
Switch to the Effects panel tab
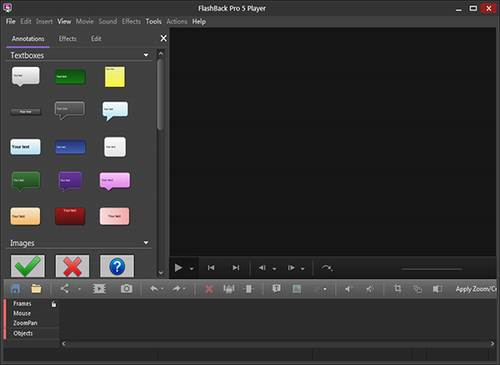click(x=68, y=39)
